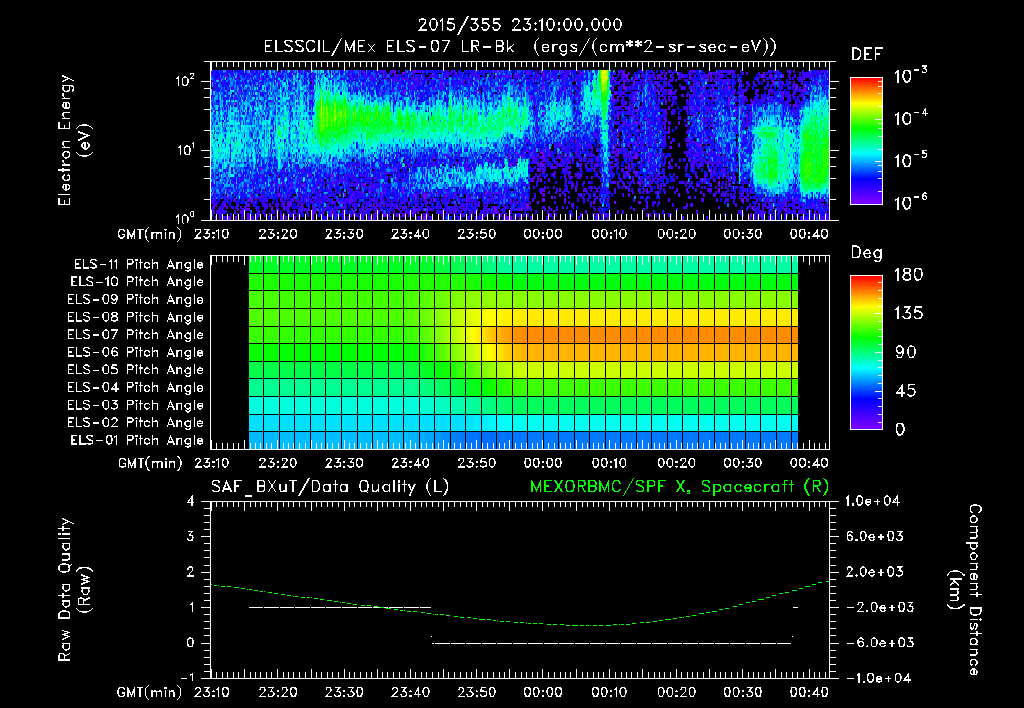
Task: Click the 6.0e+03 right axis tick label
Action: pyautogui.click(x=874, y=536)
